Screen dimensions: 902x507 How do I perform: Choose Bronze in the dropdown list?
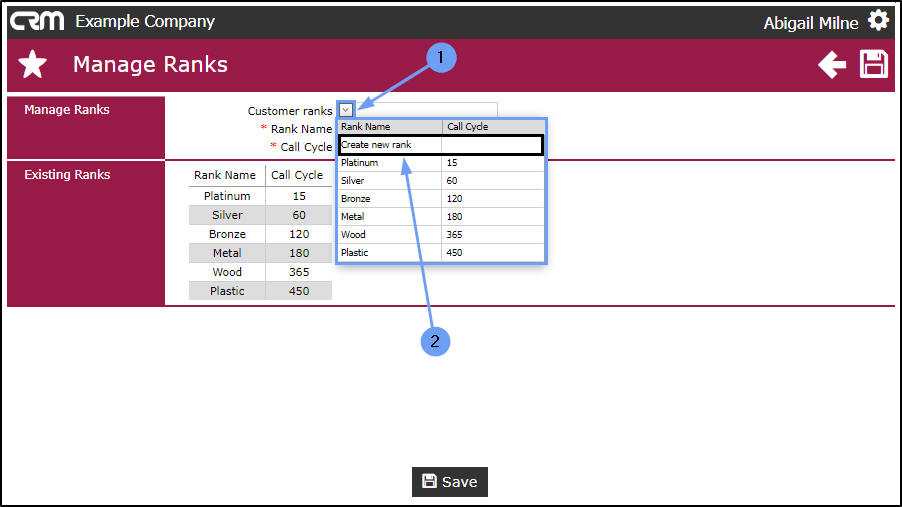coord(441,199)
